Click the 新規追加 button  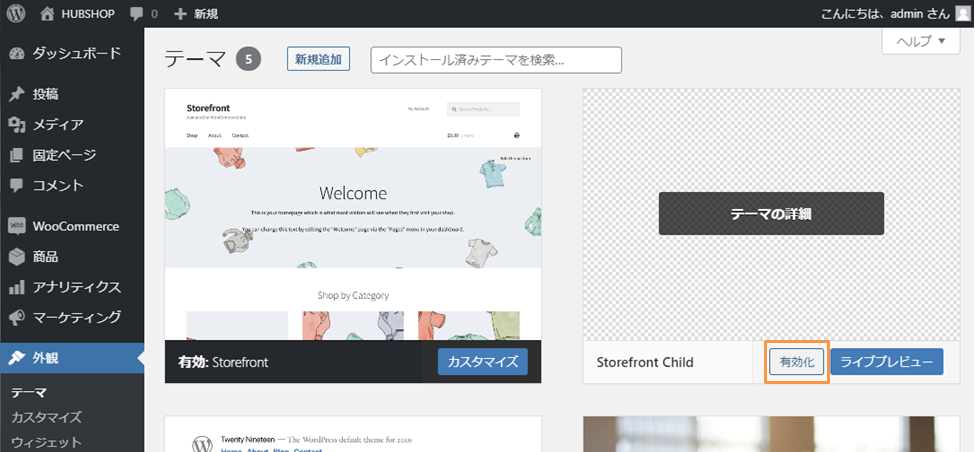pos(318,60)
